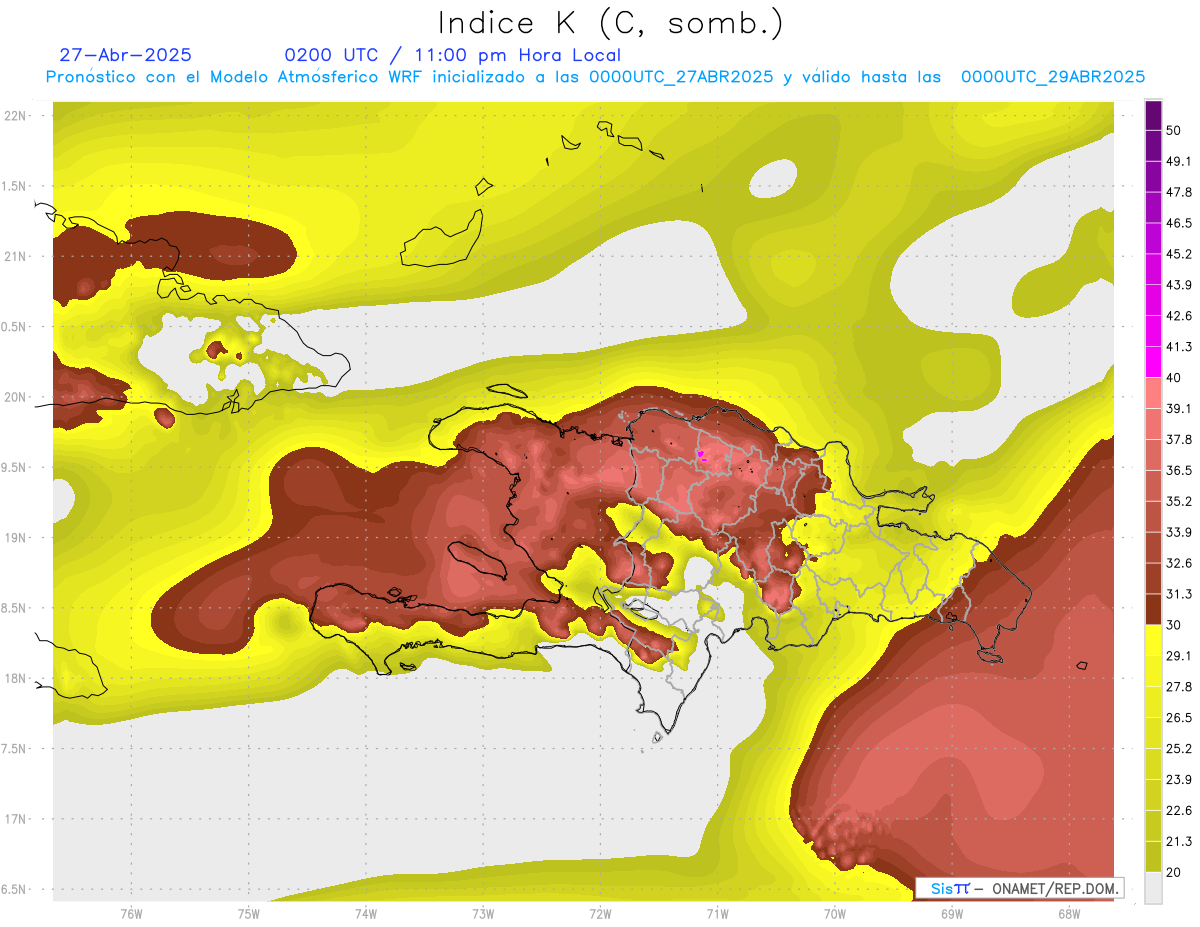Viewport: 1200px width, 927px height.
Task: Select the colorbar label "23.9"
Action: tap(1178, 780)
